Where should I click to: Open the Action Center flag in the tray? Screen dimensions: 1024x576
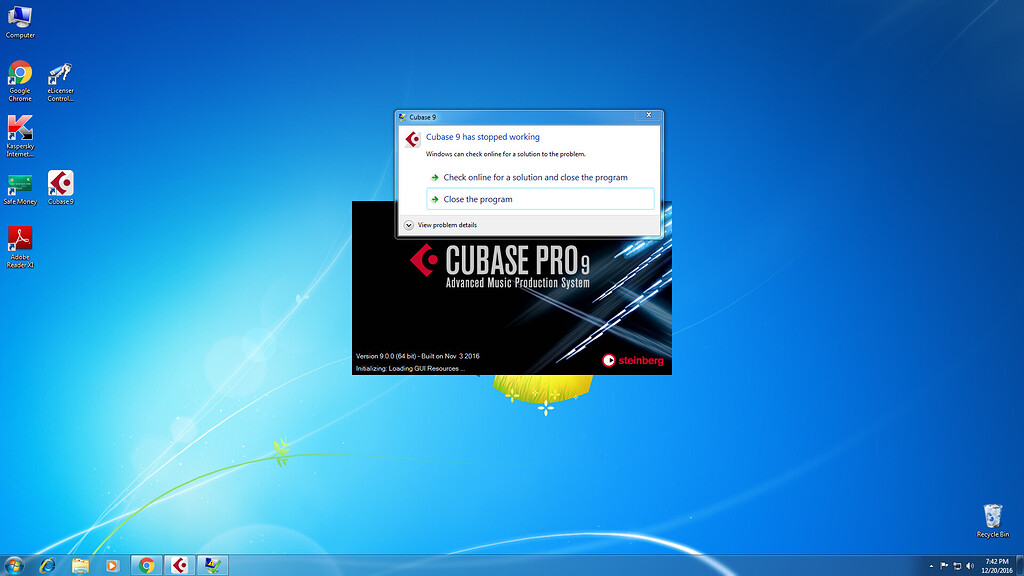tap(943, 565)
